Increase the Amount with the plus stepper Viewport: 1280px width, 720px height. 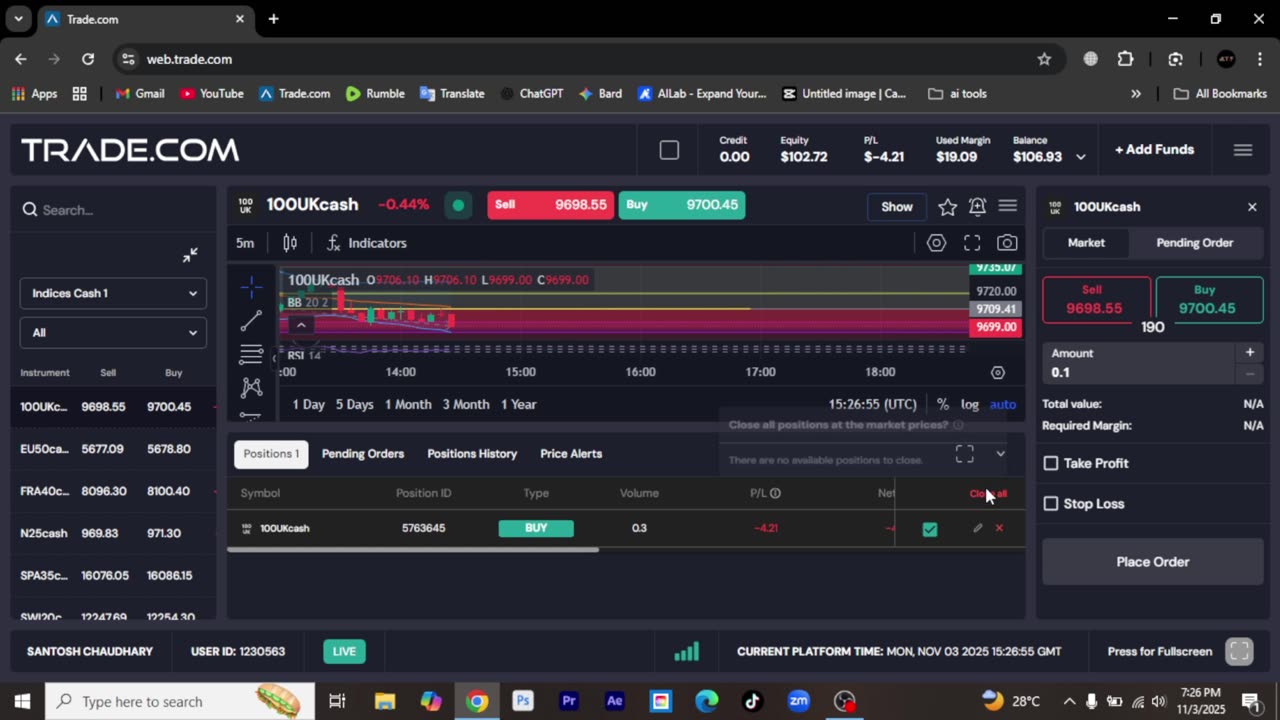click(1250, 352)
